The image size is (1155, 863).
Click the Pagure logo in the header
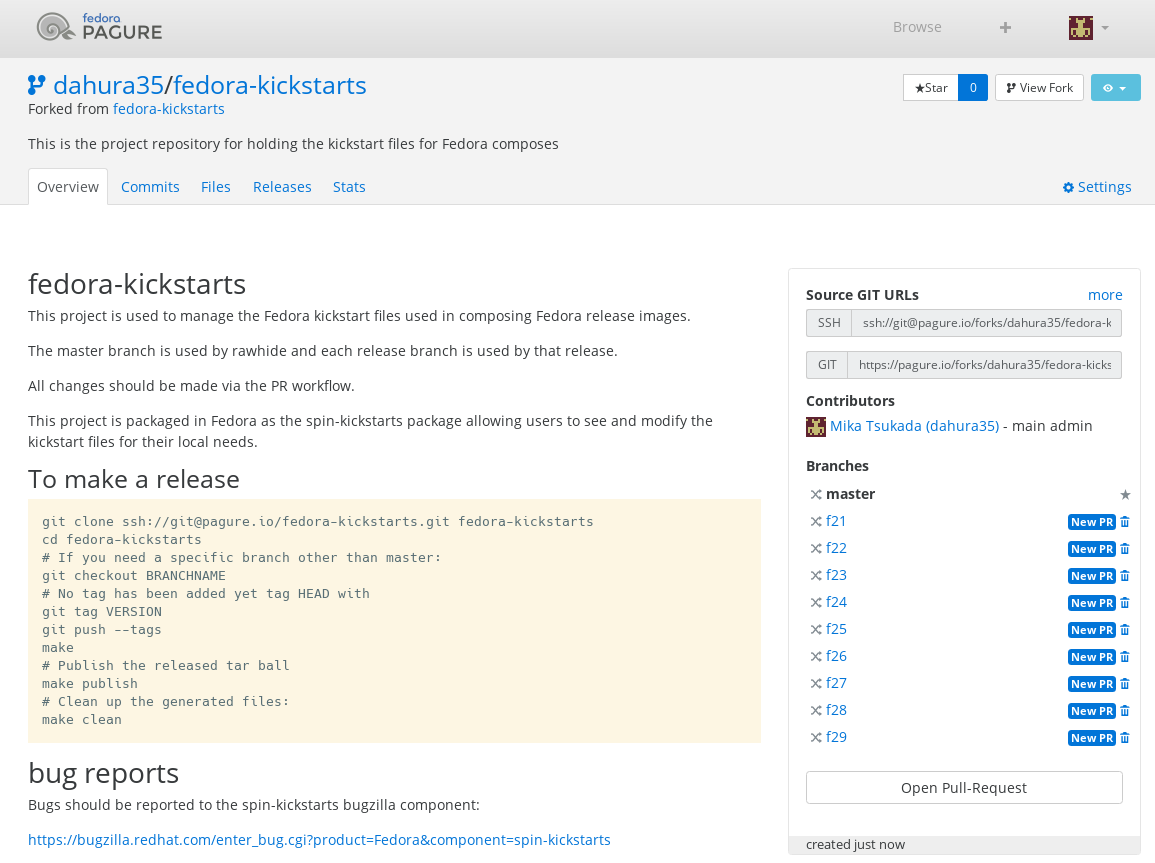pyautogui.click(x=99, y=27)
